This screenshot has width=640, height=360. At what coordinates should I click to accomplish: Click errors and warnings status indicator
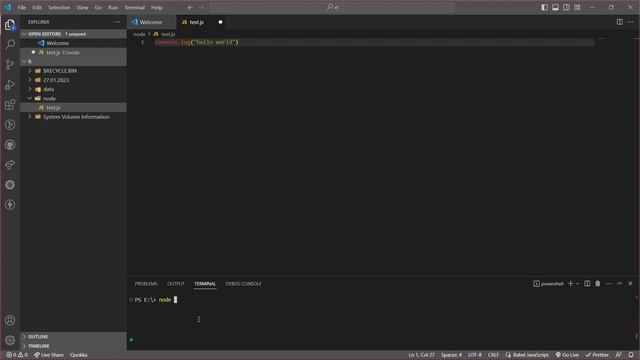[17, 355]
